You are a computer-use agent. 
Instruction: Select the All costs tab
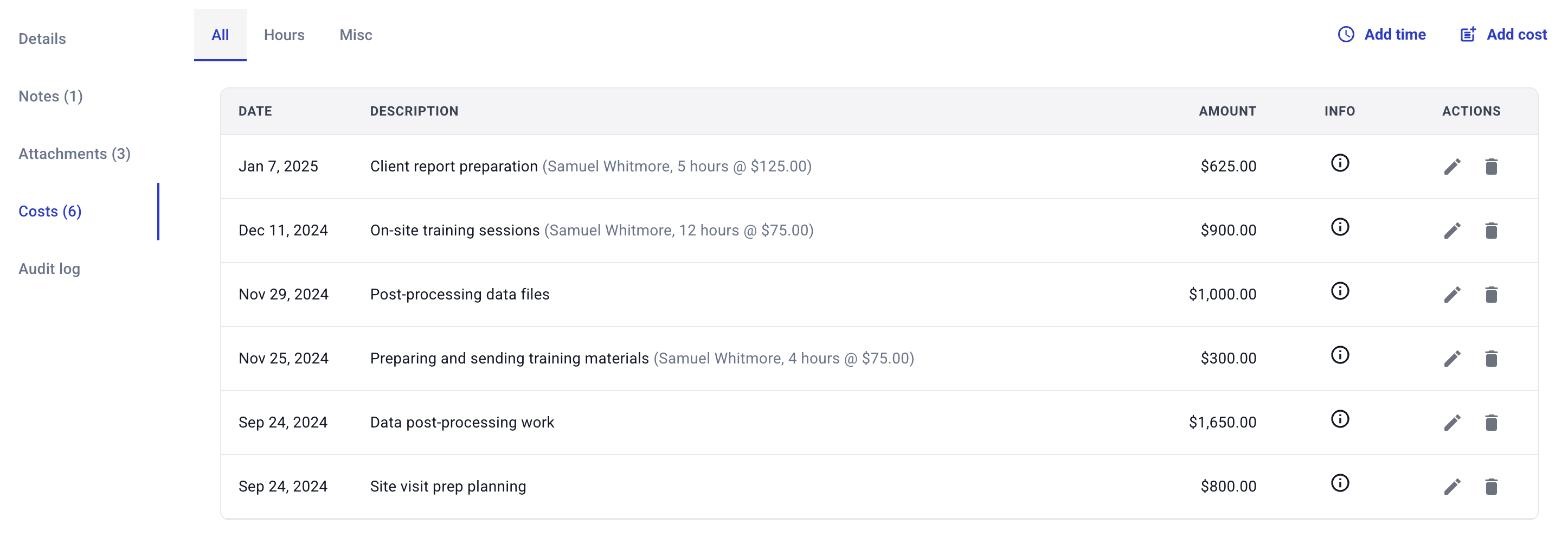[220, 35]
